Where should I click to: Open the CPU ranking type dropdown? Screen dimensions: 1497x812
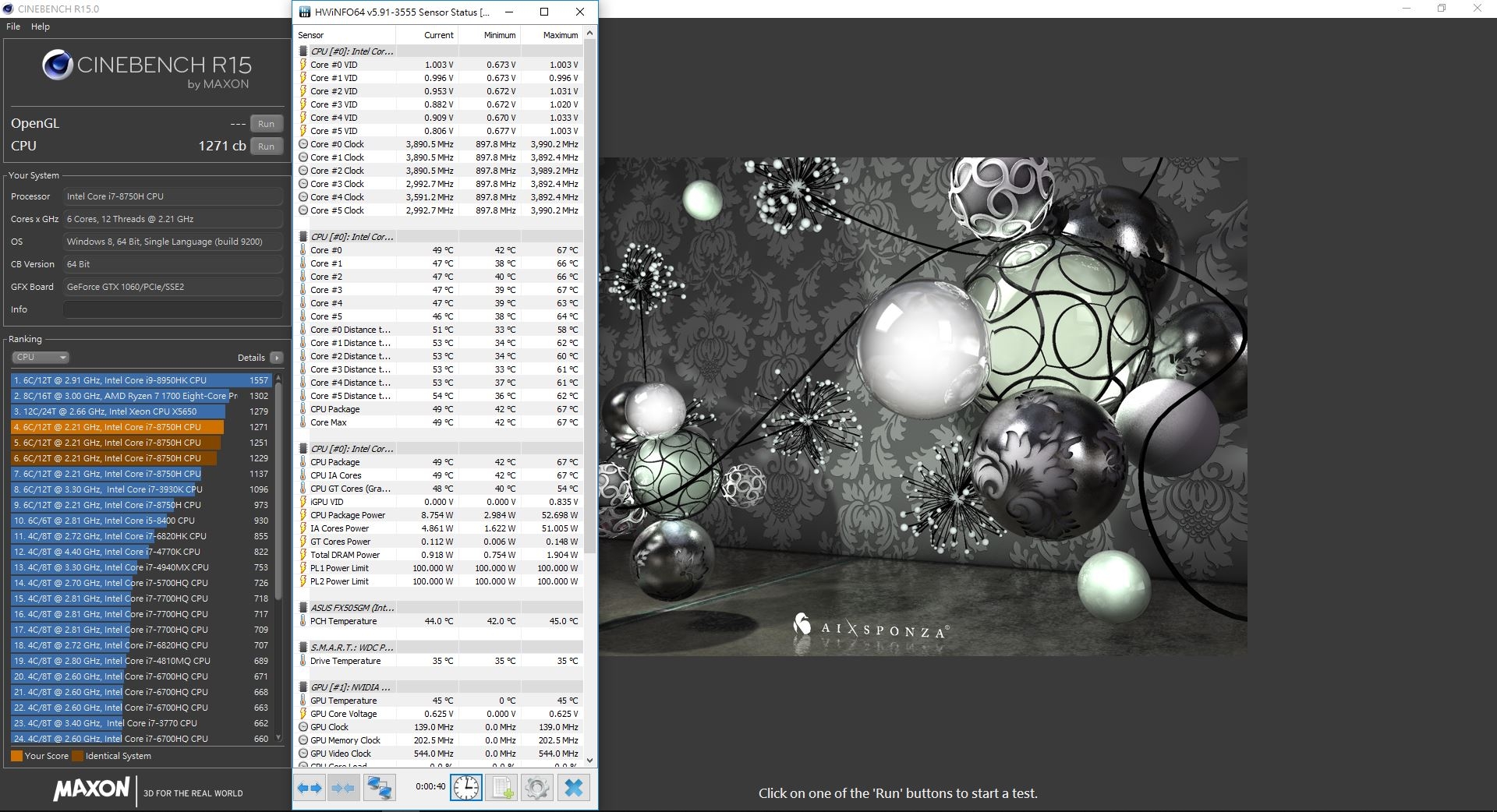pyautogui.click(x=41, y=358)
